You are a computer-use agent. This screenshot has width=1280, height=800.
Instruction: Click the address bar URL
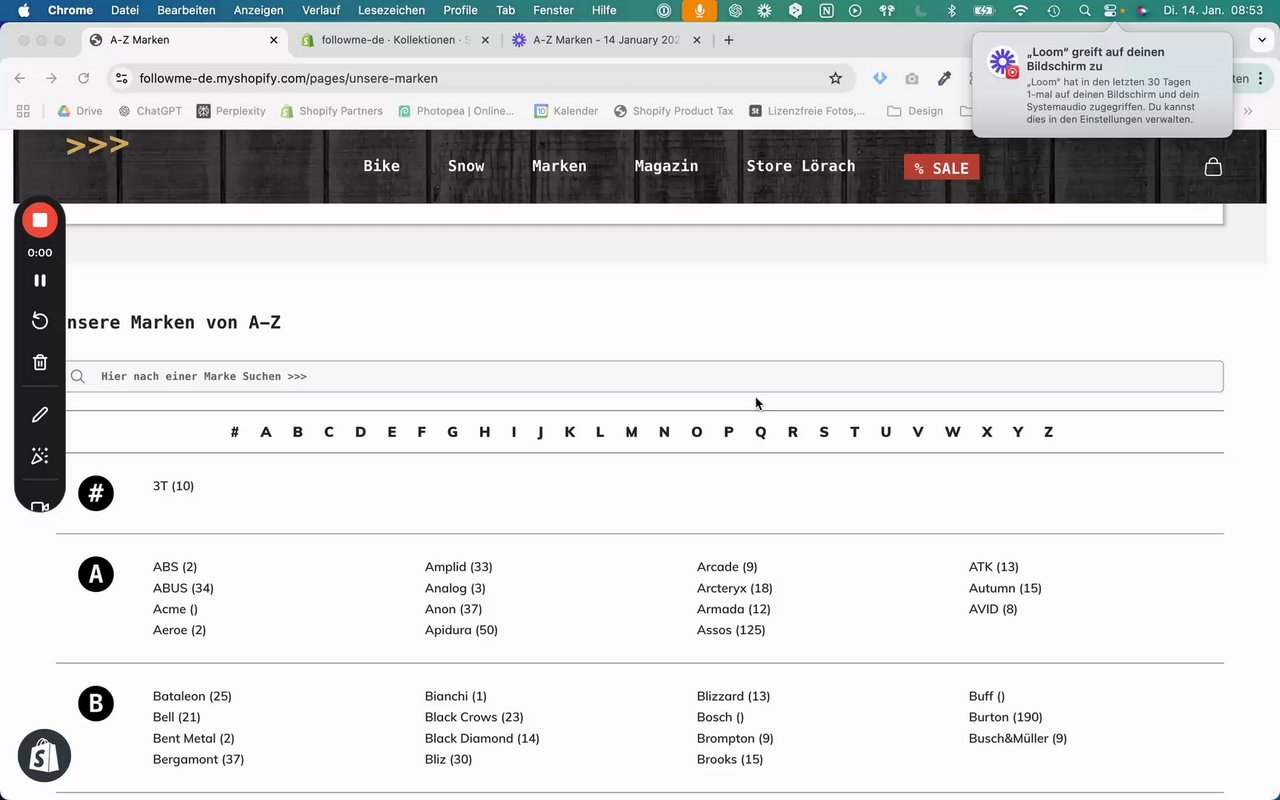pyautogui.click(x=288, y=78)
